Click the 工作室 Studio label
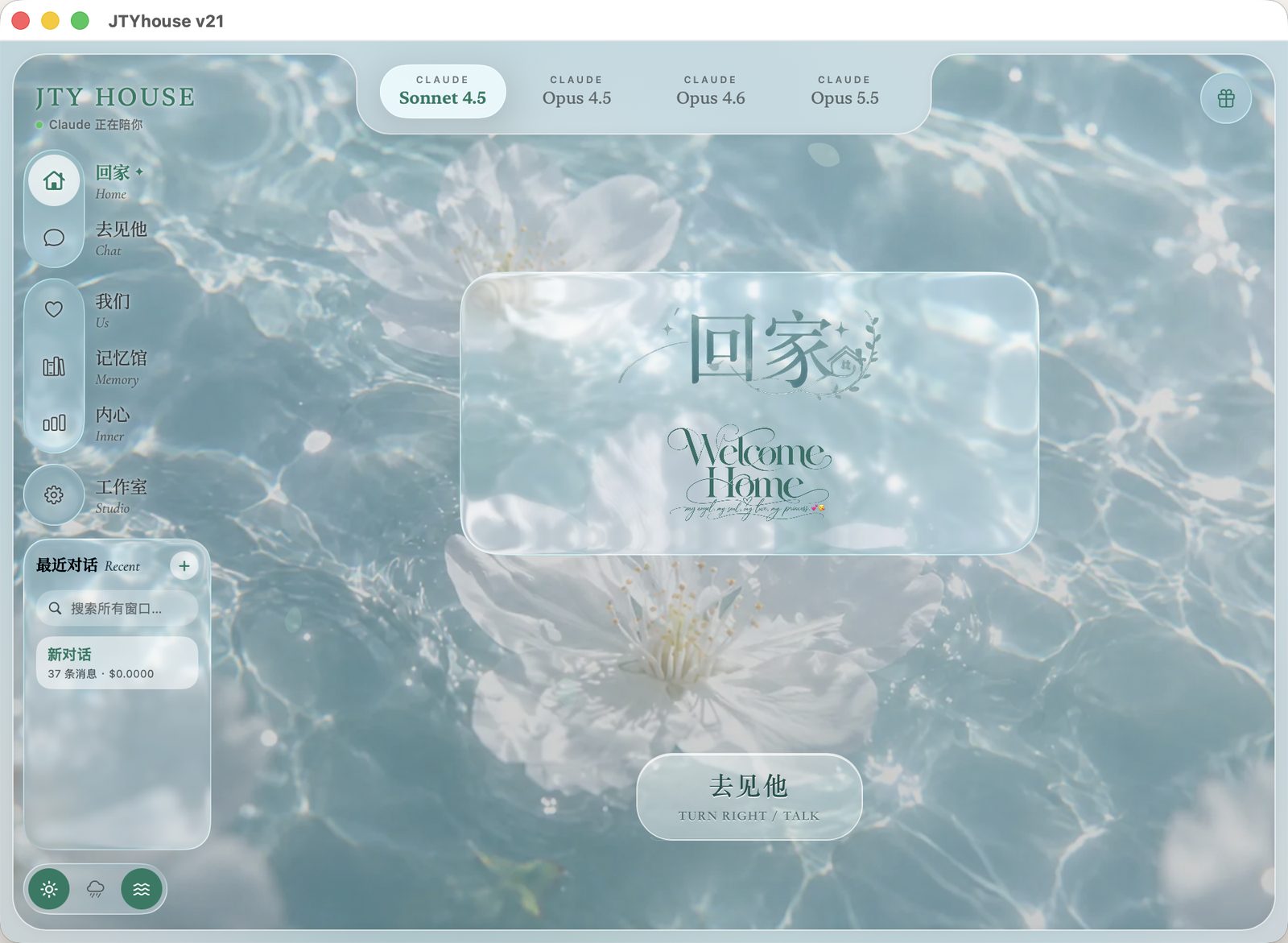This screenshot has width=1288, height=943. coord(121,495)
